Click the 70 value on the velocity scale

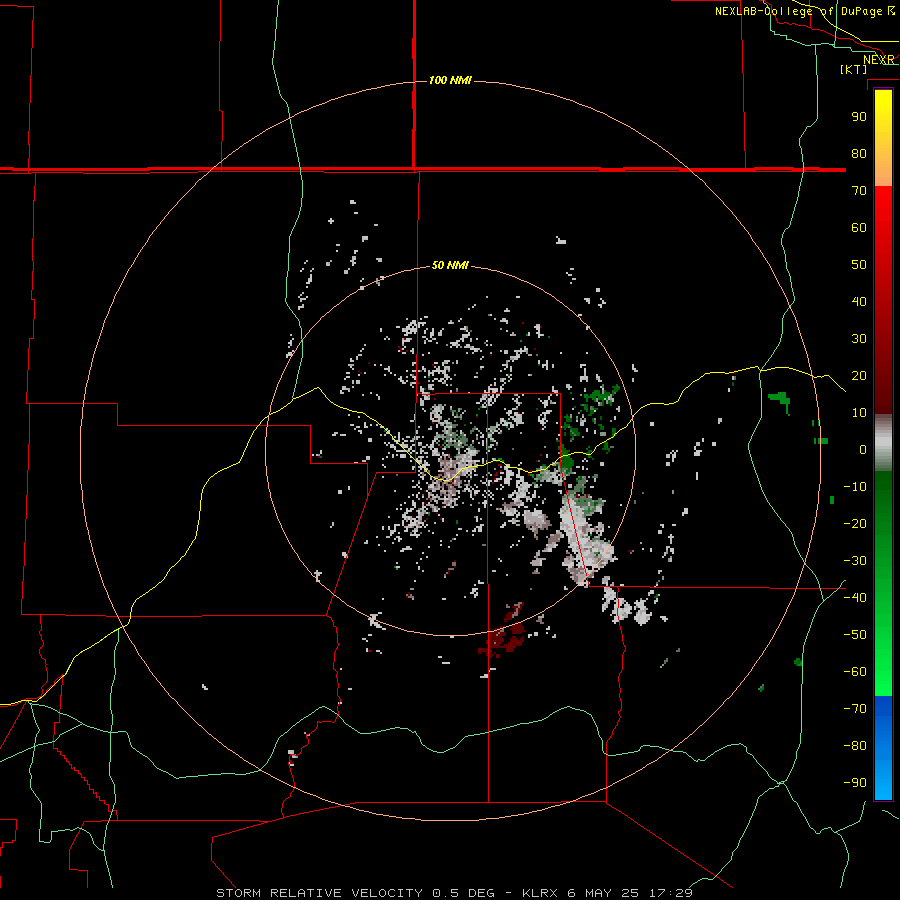pos(859,191)
